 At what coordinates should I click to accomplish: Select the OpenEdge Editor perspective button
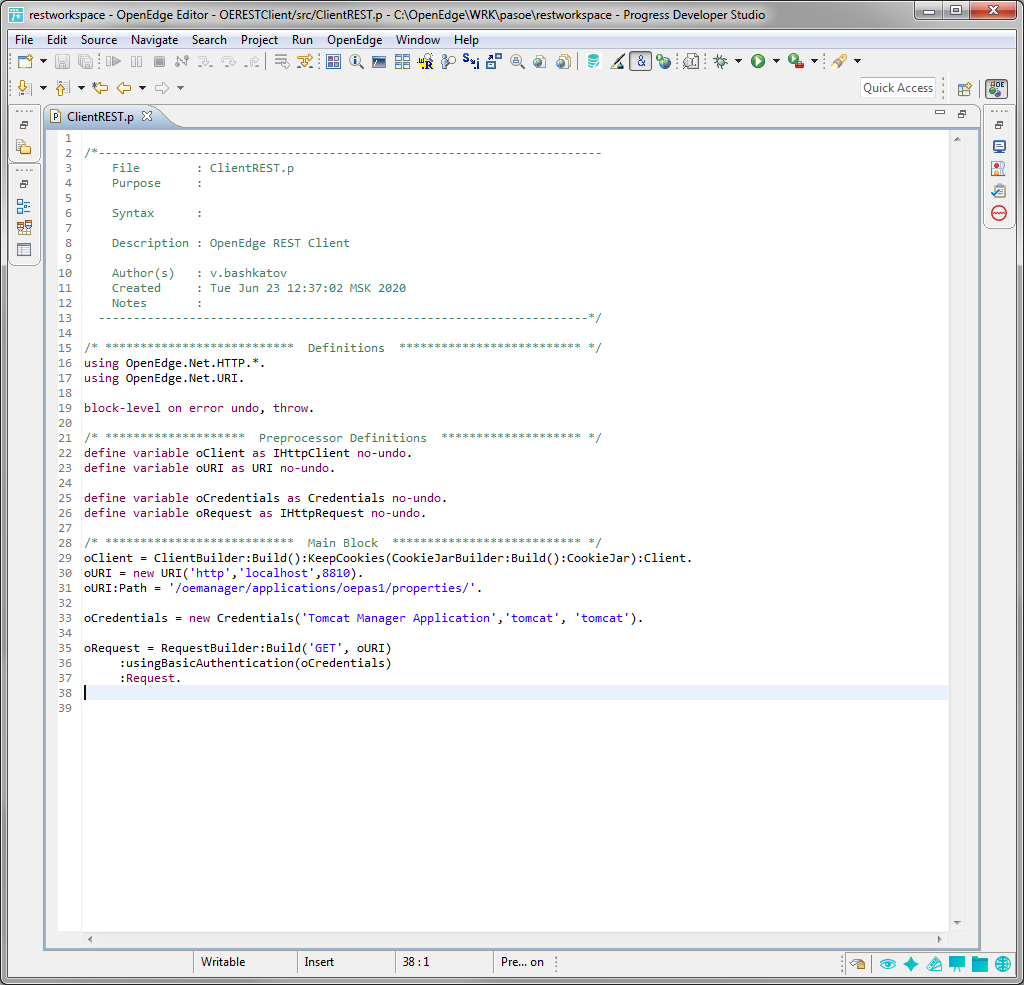pos(997,89)
